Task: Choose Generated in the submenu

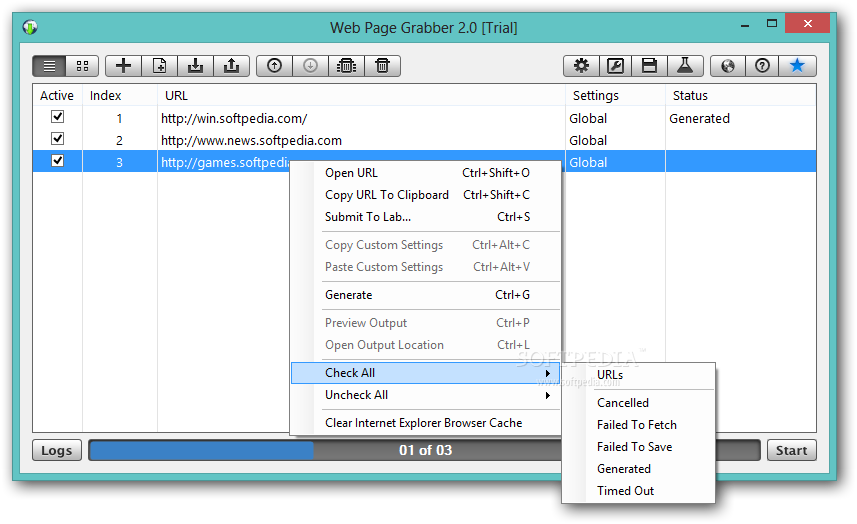Action: pyautogui.click(x=638, y=469)
